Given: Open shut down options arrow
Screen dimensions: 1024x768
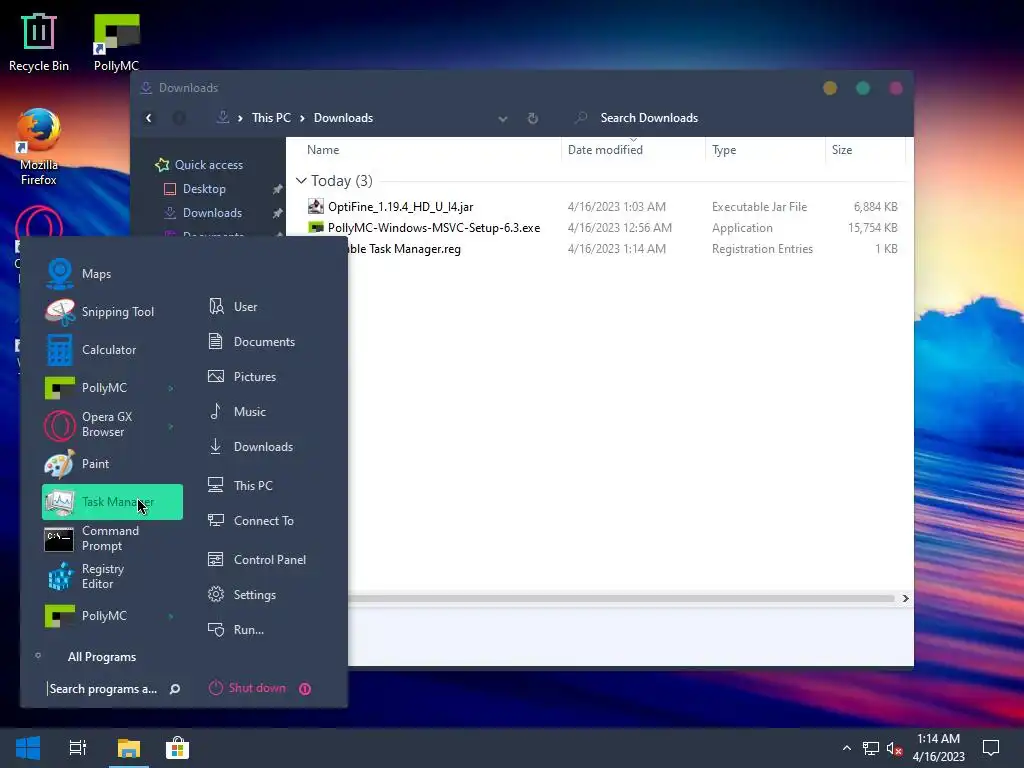Looking at the screenshot, I should click(305, 689).
